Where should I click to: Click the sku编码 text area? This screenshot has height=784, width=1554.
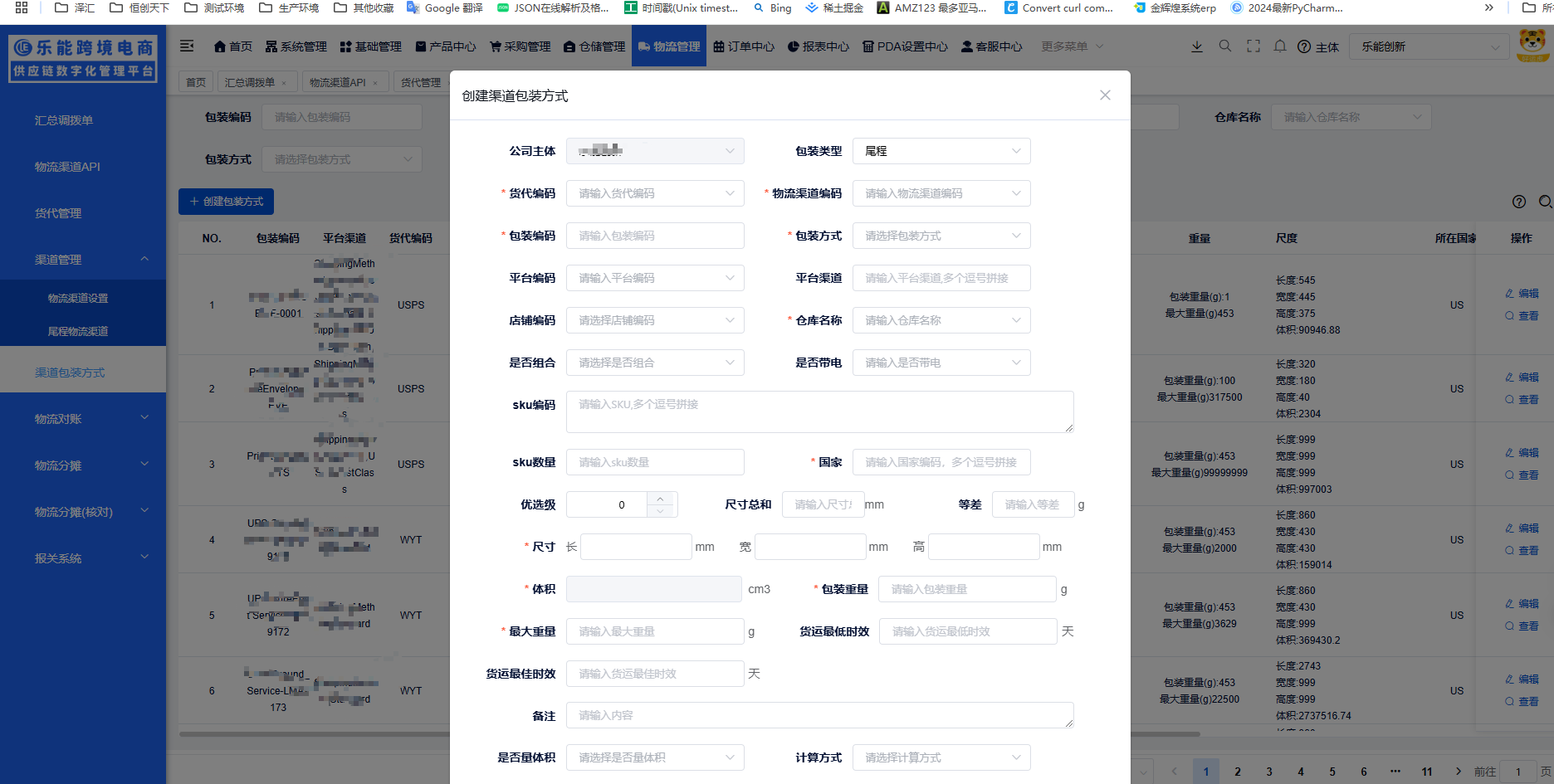pyautogui.click(x=819, y=412)
